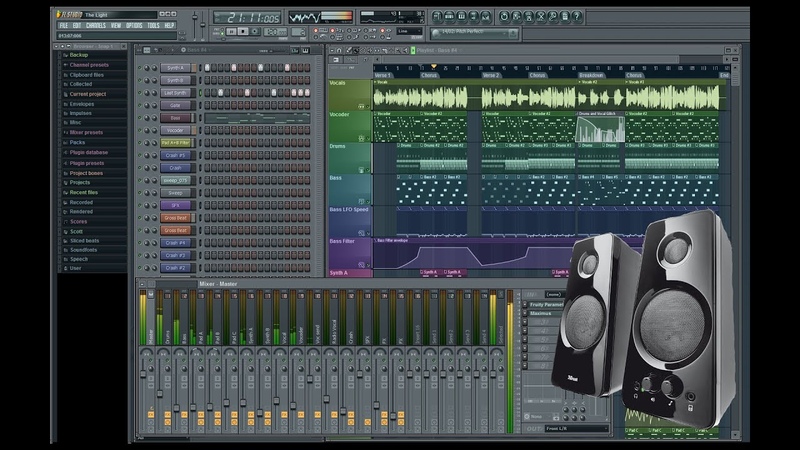Image resolution: width=800 pixels, height=450 pixels.
Task: Open the Playlist view shortcut icon
Action: (437, 17)
